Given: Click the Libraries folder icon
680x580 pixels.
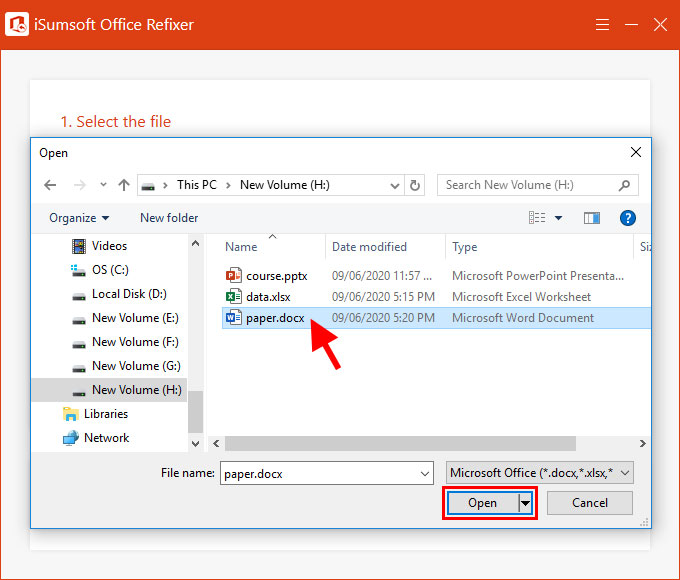Looking at the screenshot, I should pyautogui.click(x=71, y=414).
